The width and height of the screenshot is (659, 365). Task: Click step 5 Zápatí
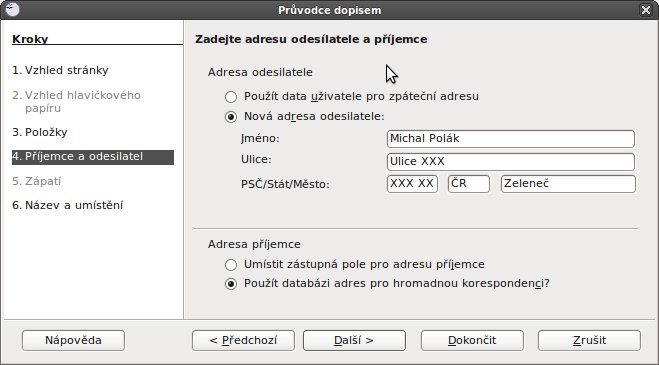point(37,181)
